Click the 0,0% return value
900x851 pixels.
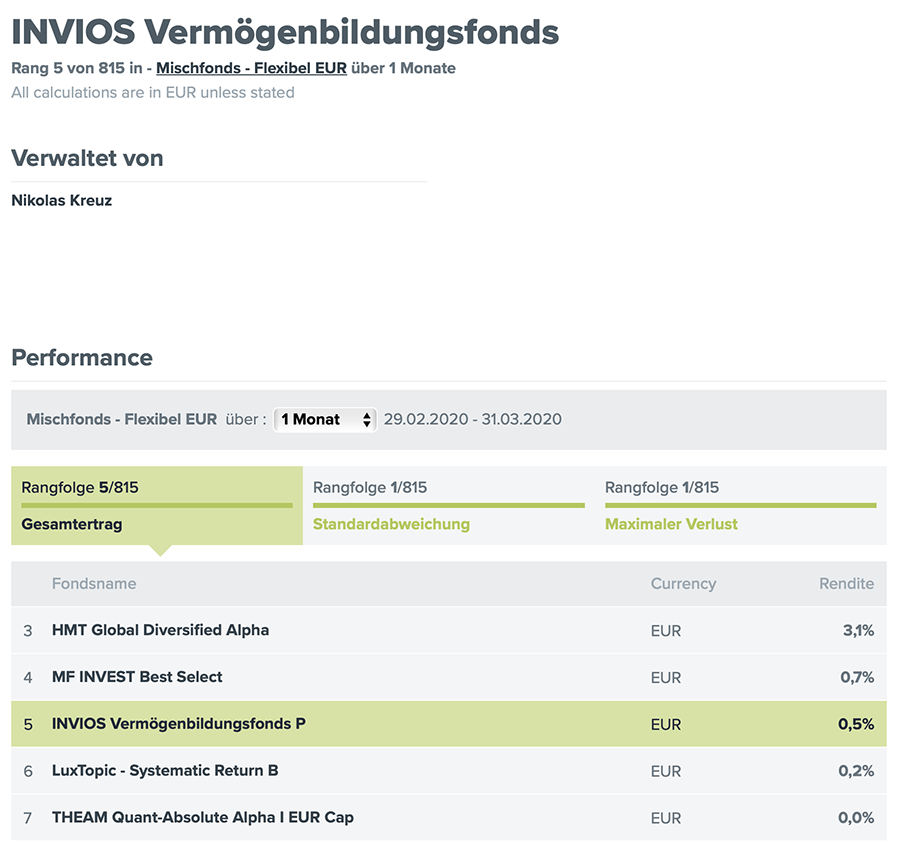[856, 818]
